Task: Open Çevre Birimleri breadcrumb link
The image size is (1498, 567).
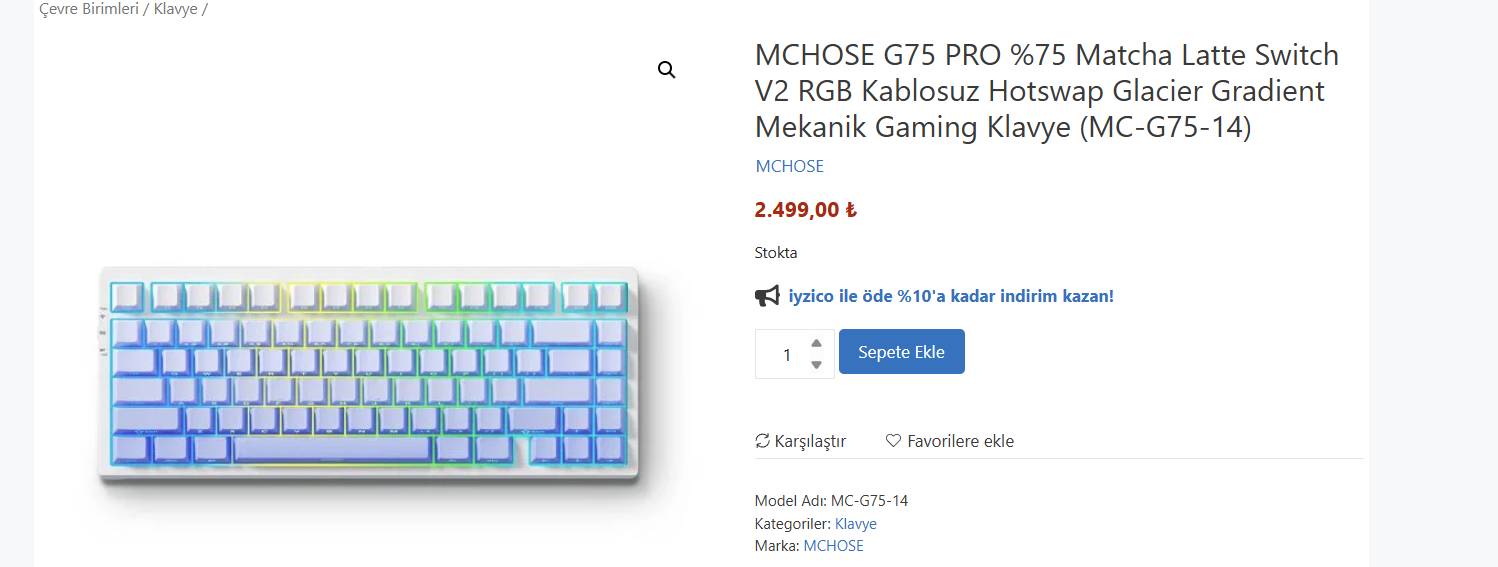Action: pyautogui.click(x=88, y=9)
